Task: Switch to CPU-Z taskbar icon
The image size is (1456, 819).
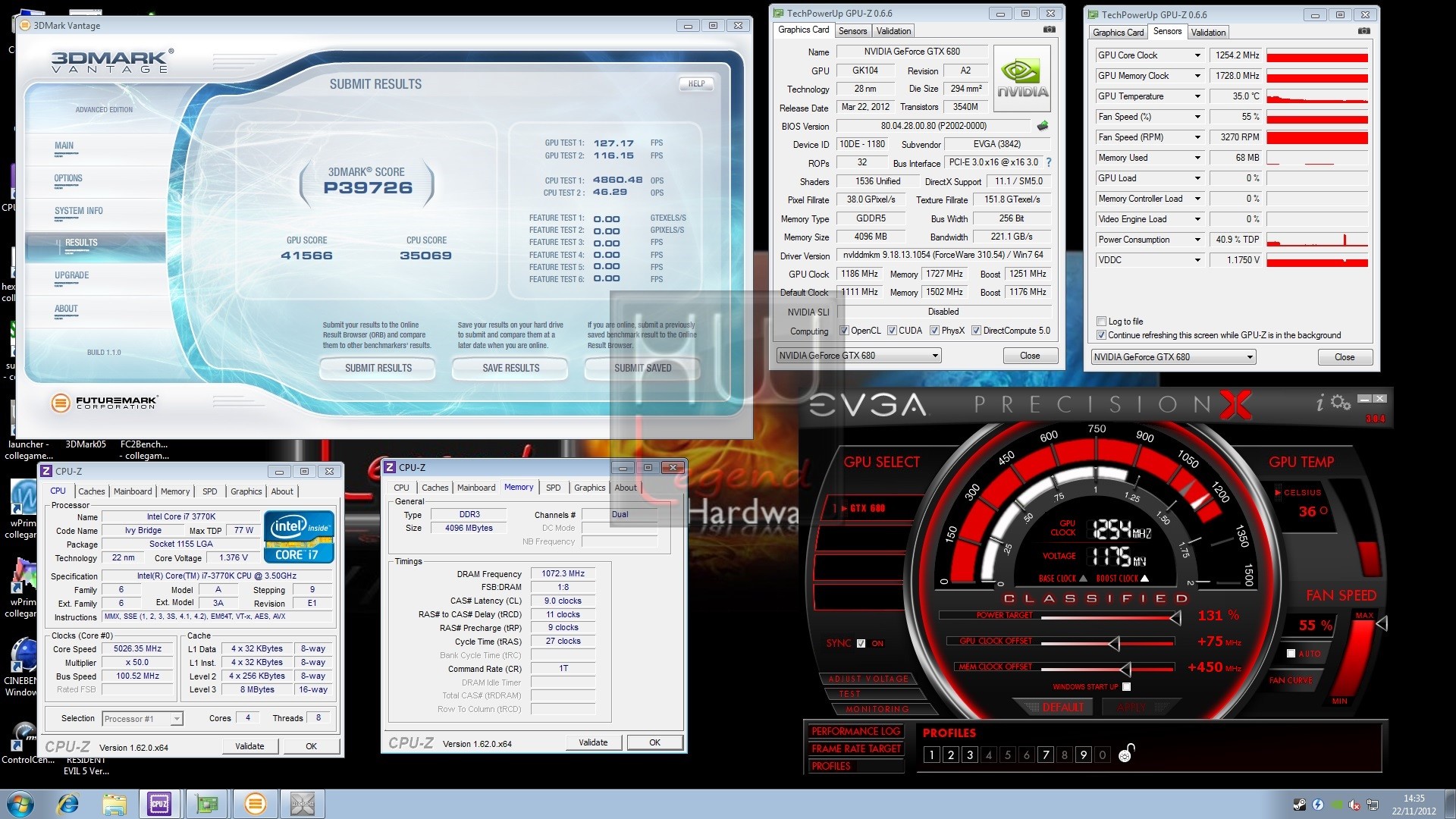Action: (159, 804)
